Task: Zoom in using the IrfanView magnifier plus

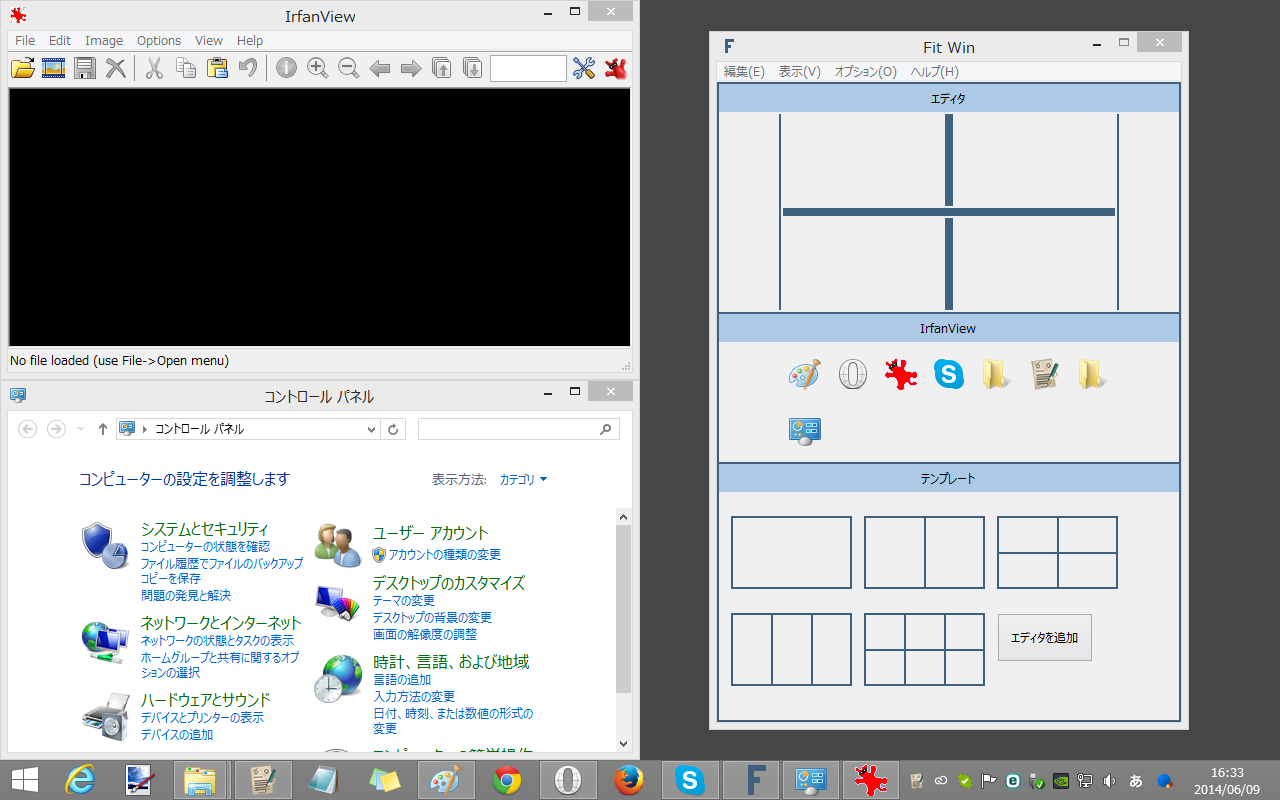Action: tap(318, 68)
